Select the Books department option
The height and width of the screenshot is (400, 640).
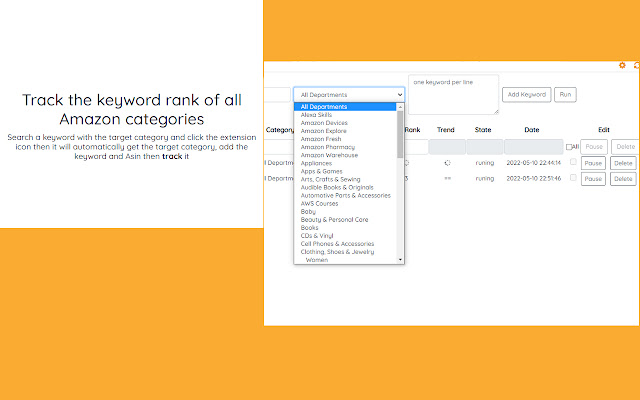[x=309, y=228]
